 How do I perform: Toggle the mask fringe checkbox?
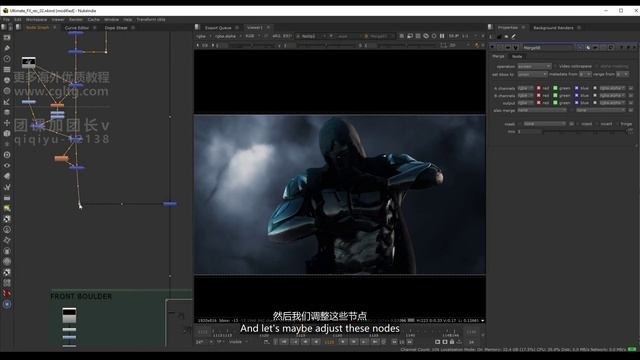point(618,124)
